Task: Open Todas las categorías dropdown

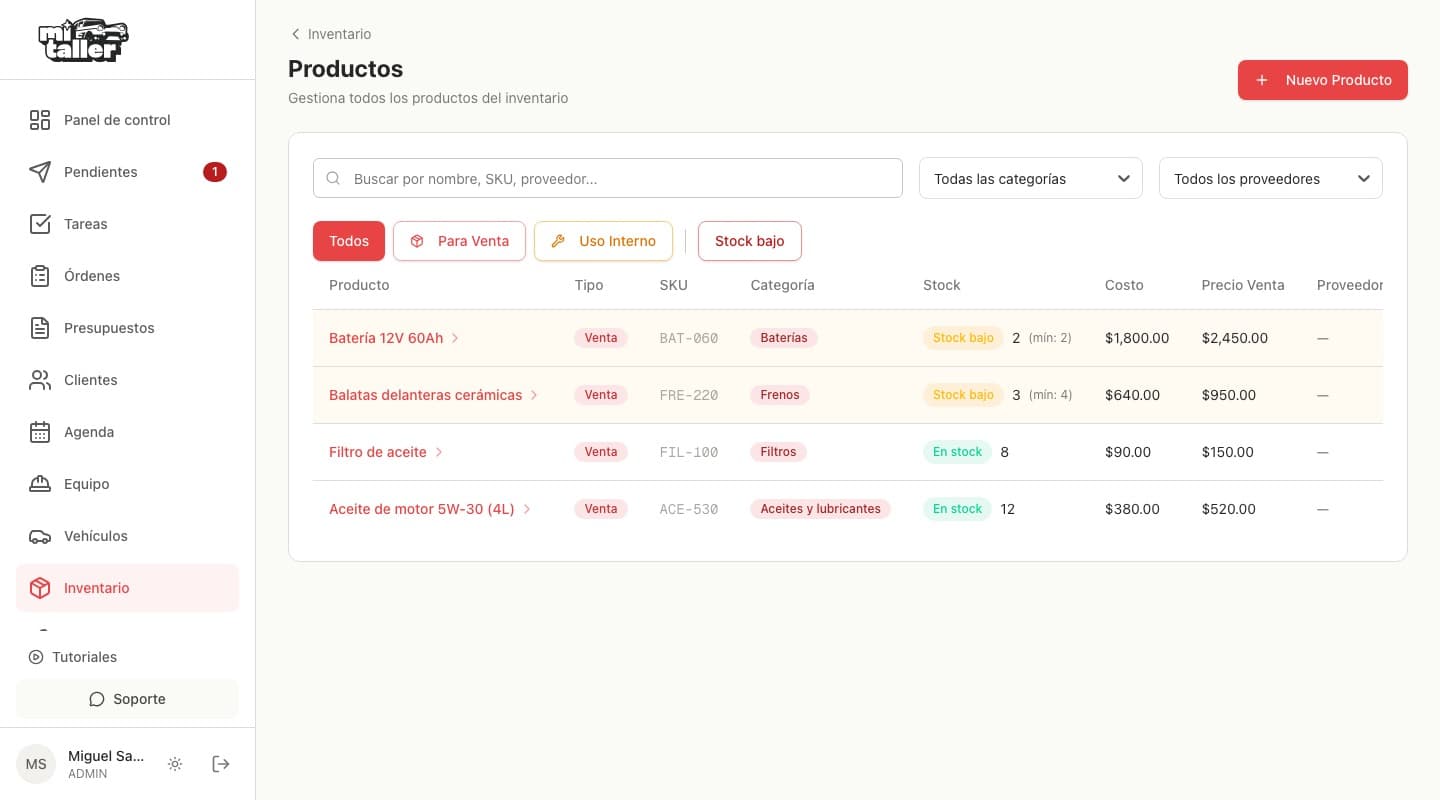Action: tap(1031, 178)
